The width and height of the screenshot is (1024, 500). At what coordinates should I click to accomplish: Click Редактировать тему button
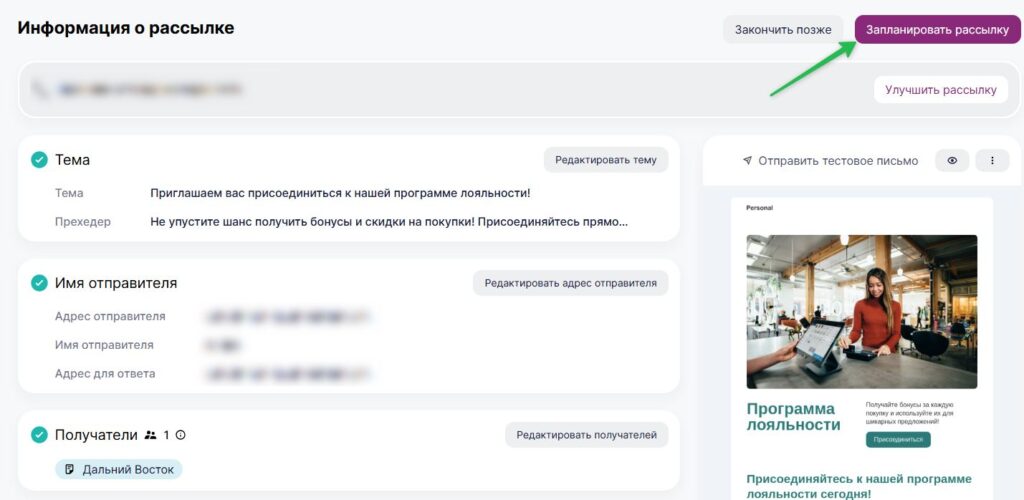[x=605, y=160]
